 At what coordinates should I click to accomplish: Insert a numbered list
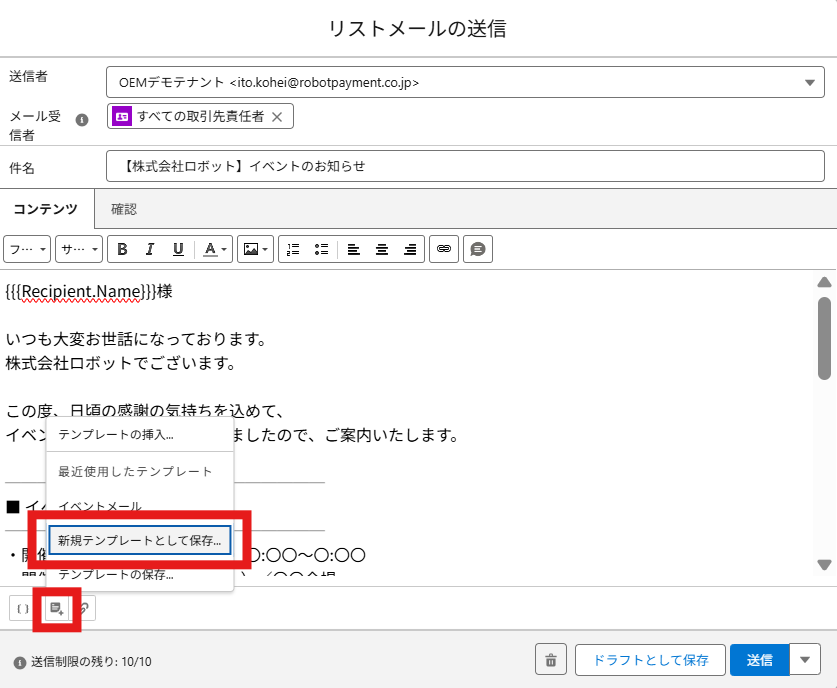pyautogui.click(x=295, y=249)
